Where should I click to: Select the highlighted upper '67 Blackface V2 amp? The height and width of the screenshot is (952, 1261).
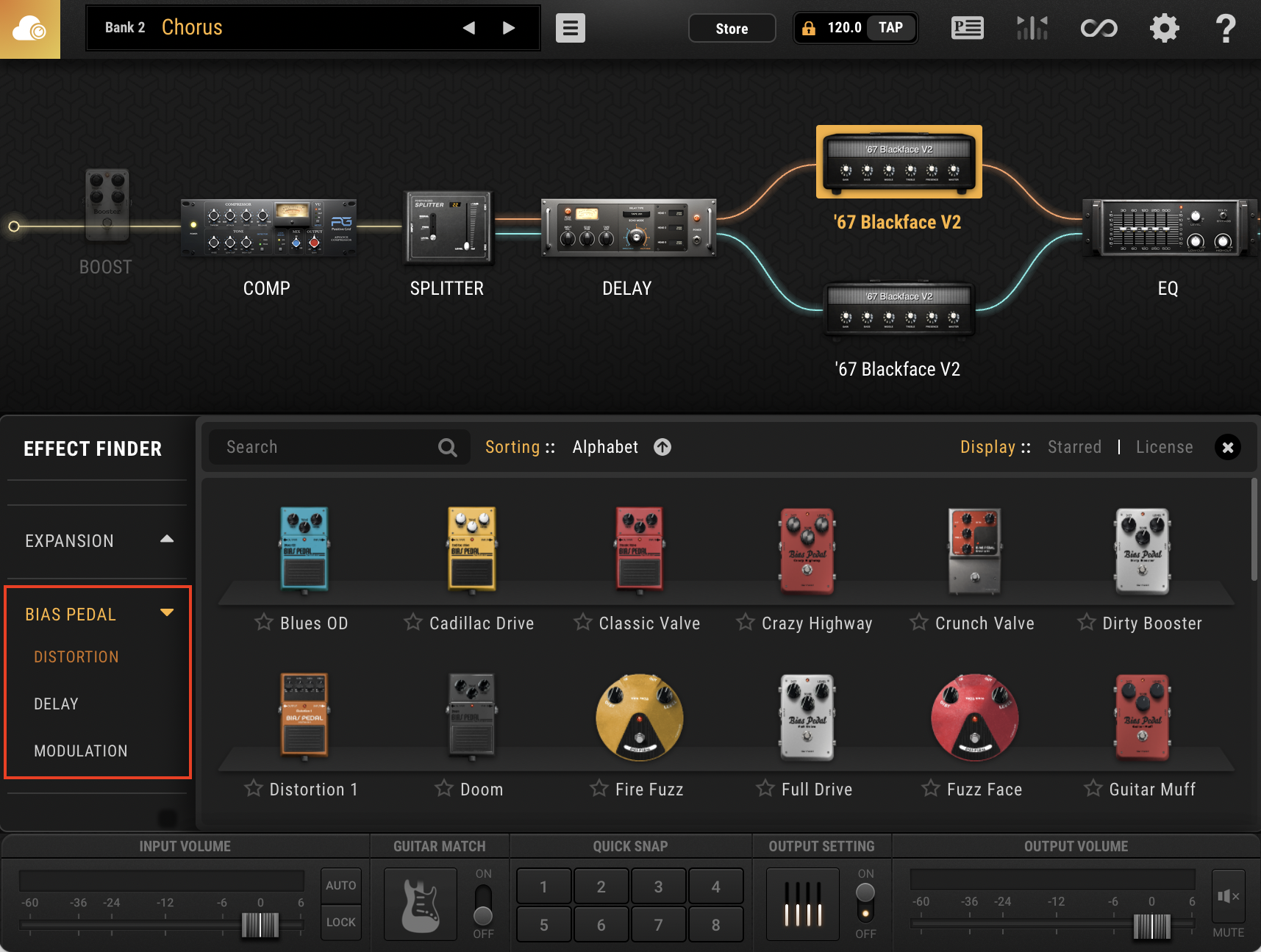pyautogui.click(x=899, y=162)
